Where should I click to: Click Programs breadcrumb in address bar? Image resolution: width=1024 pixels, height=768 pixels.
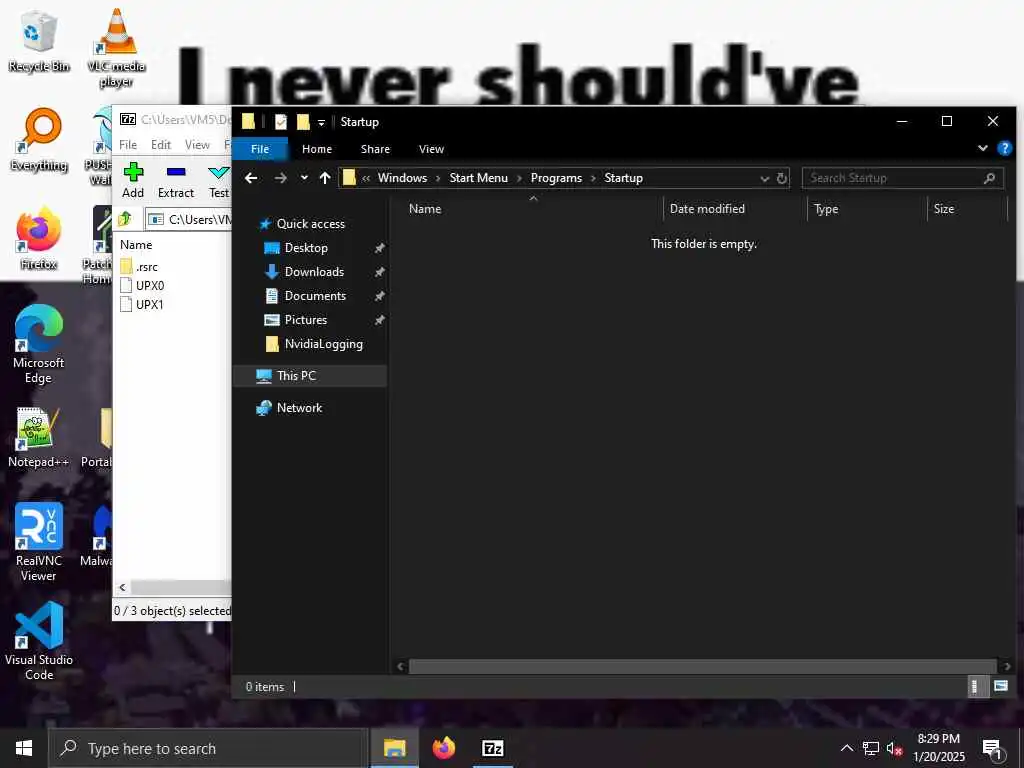pyautogui.click(x=556, y=178)
